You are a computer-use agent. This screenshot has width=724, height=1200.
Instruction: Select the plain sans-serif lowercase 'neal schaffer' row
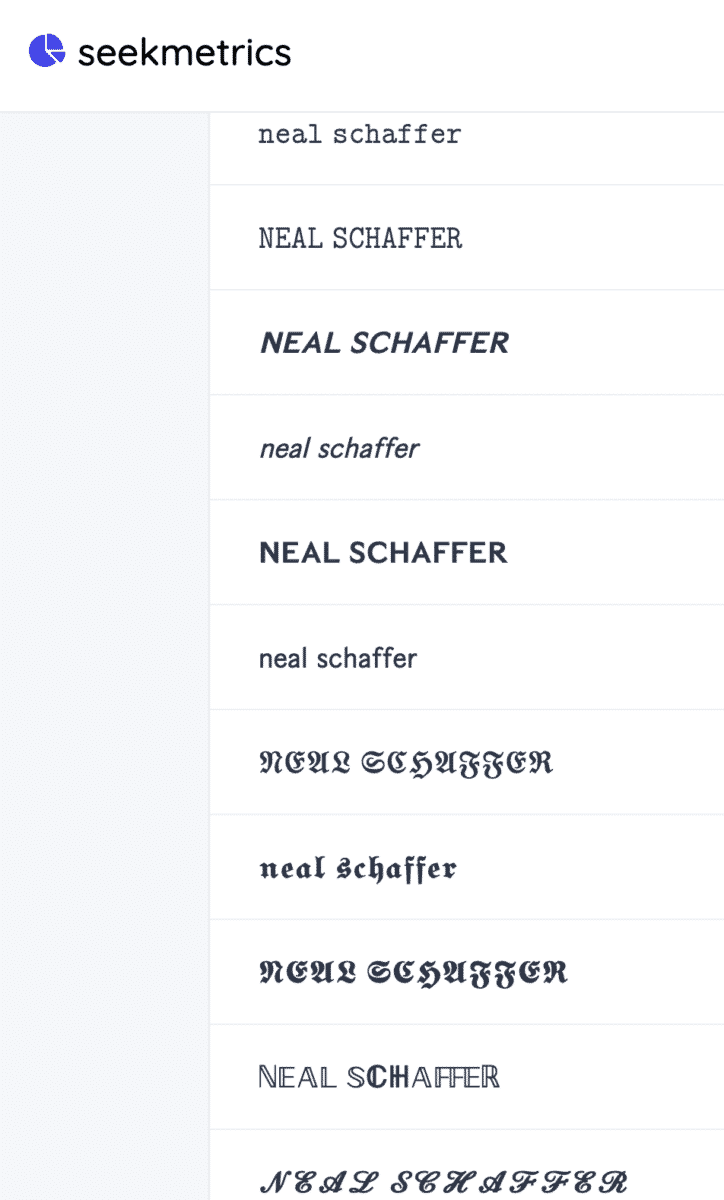coord(338,658)
